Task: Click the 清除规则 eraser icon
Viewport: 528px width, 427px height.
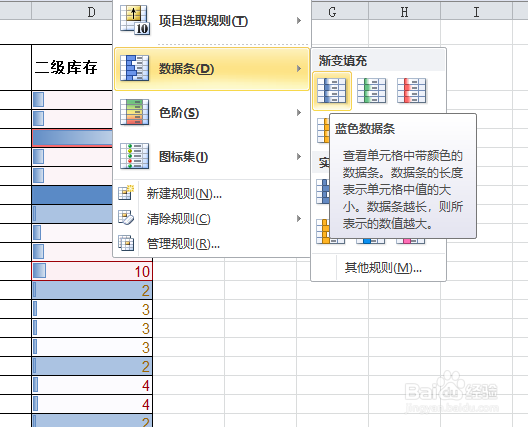Action: (126, 218)
